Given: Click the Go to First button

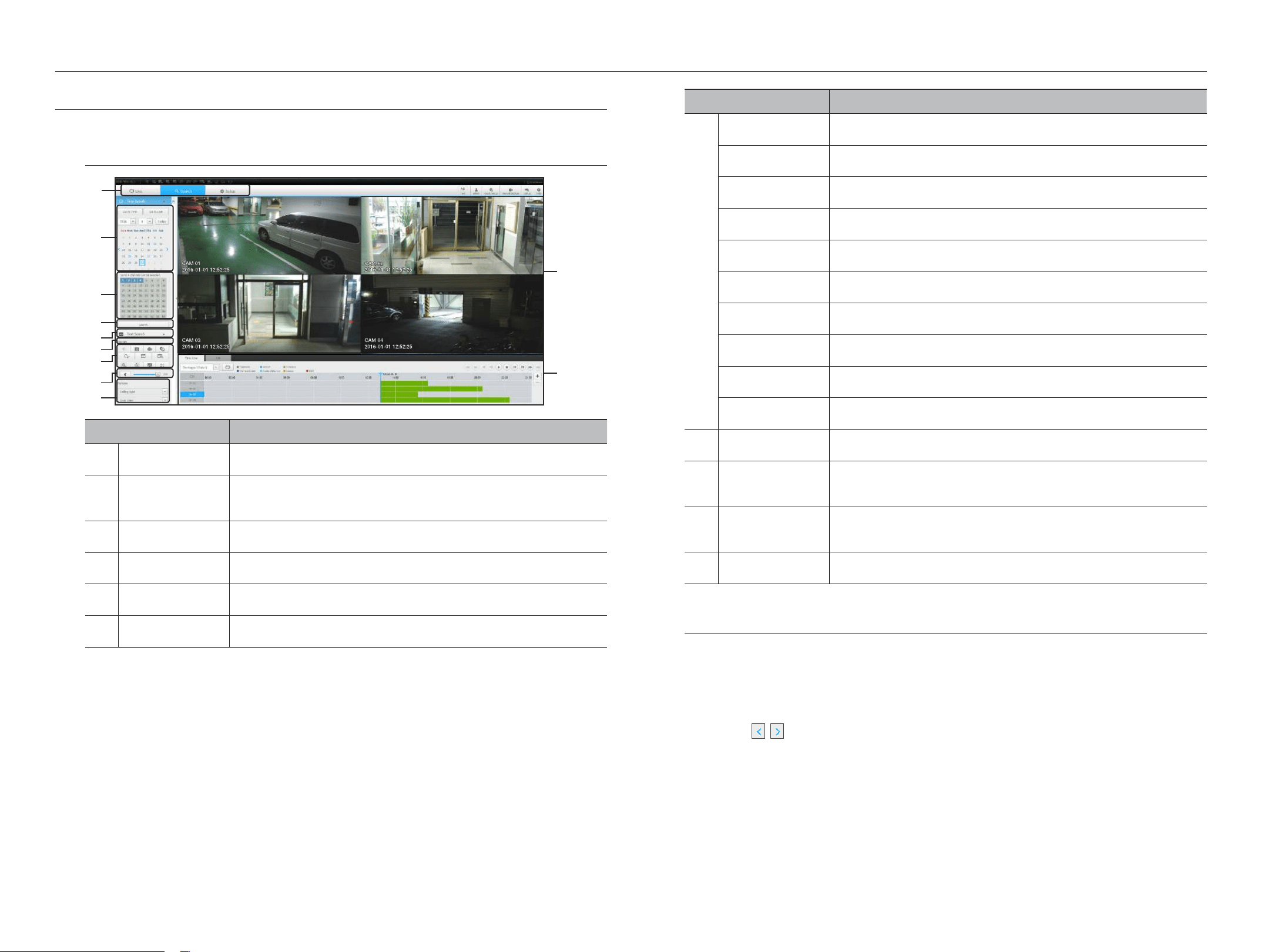Looking at the screenshot, I should [x=130, y=212].
